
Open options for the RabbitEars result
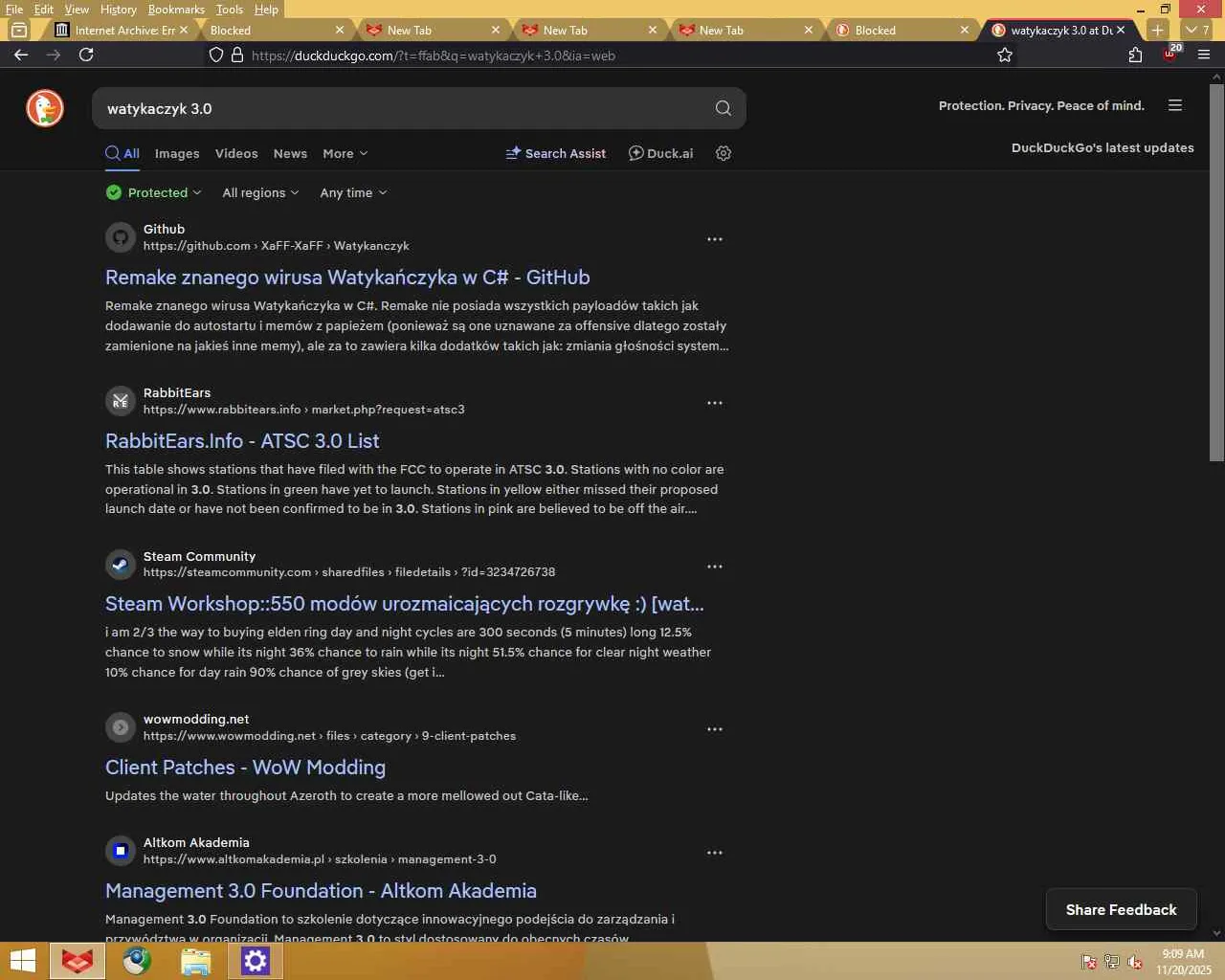tap(715, 403)
